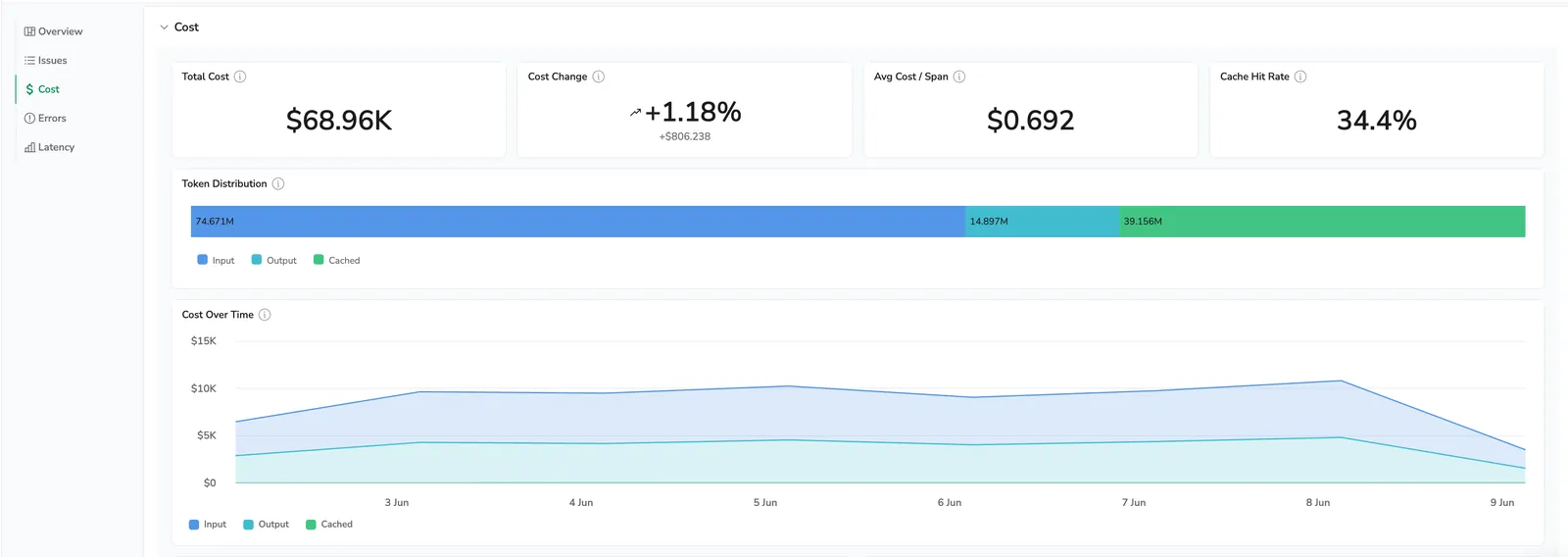Click the $15K y-axis label
This screenshot has width=1568, height=557.
click(x=204, y=341)
